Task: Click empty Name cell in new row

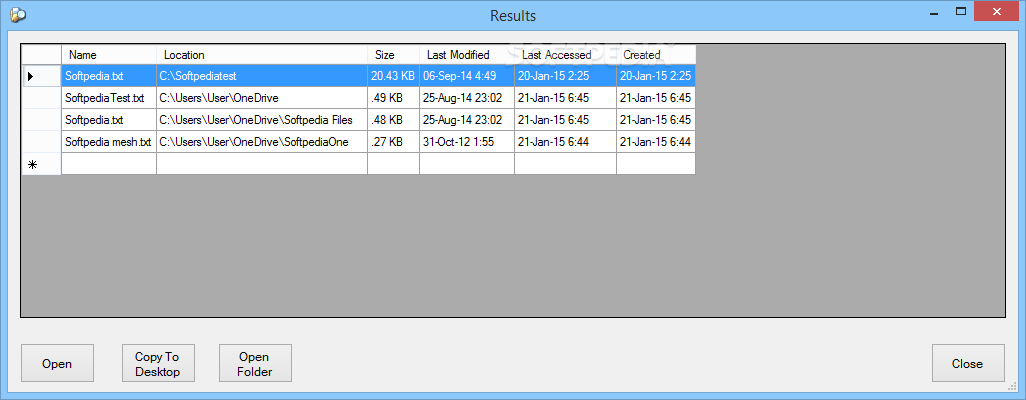Action: click(109, 164)
